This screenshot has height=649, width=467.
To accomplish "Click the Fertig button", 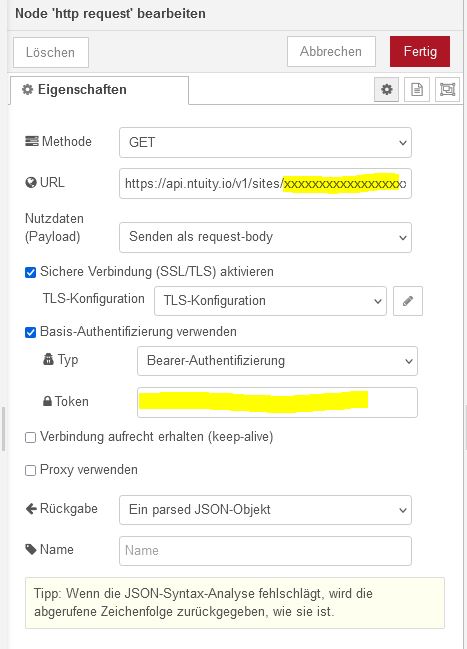I will (420, 51).
